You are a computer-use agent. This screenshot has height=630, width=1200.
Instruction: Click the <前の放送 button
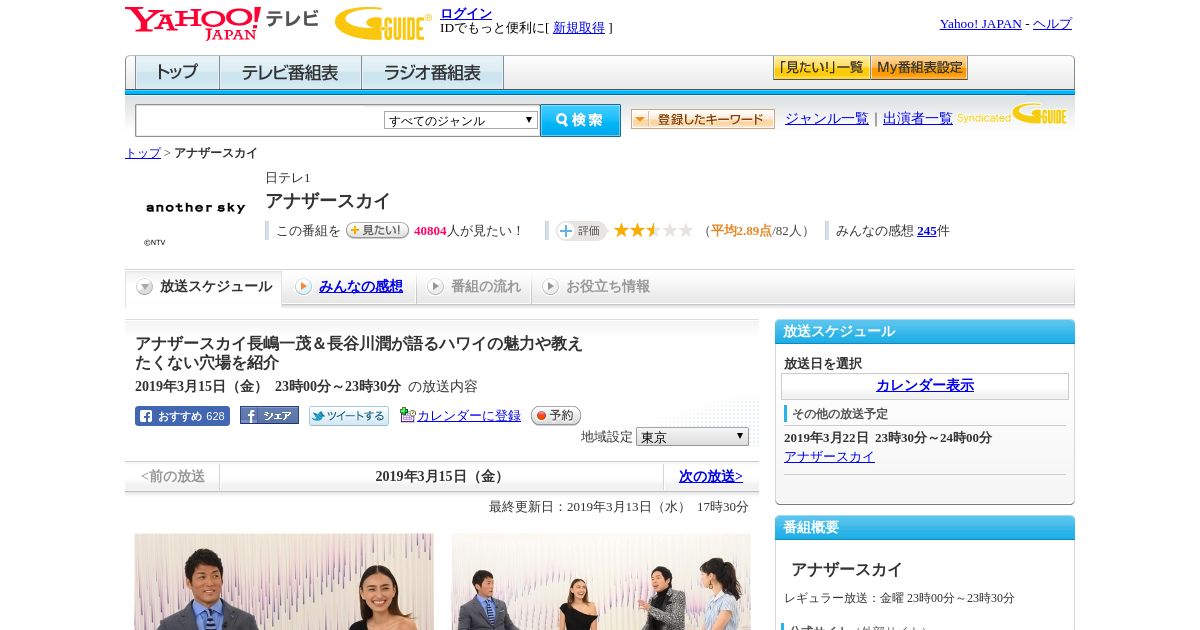pyautogui.click(x=173, y=476)
